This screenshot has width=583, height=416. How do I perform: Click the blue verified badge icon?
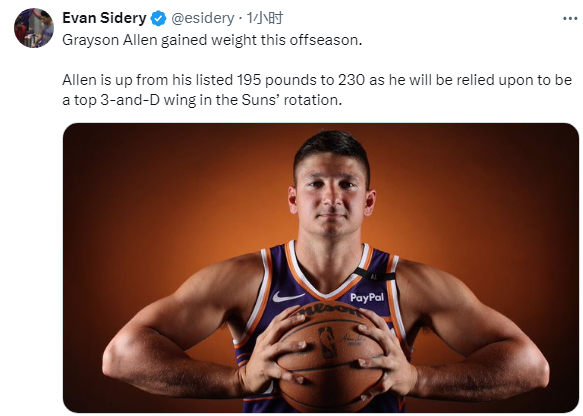coord(158,18)
